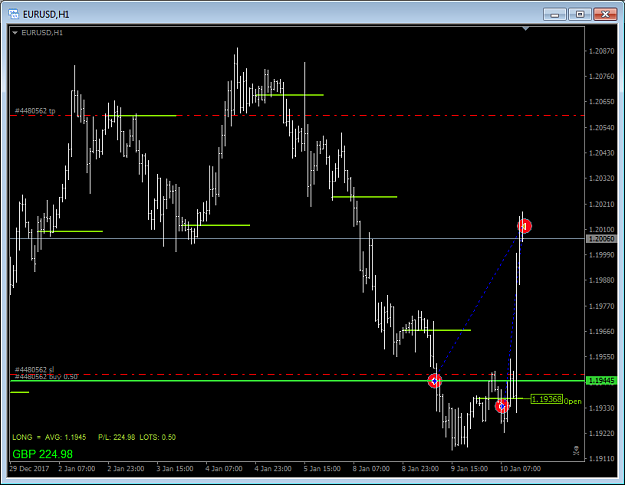625x485 pixels.
Task: Click the 1.19770 price axis label
Action: [602, 306]
